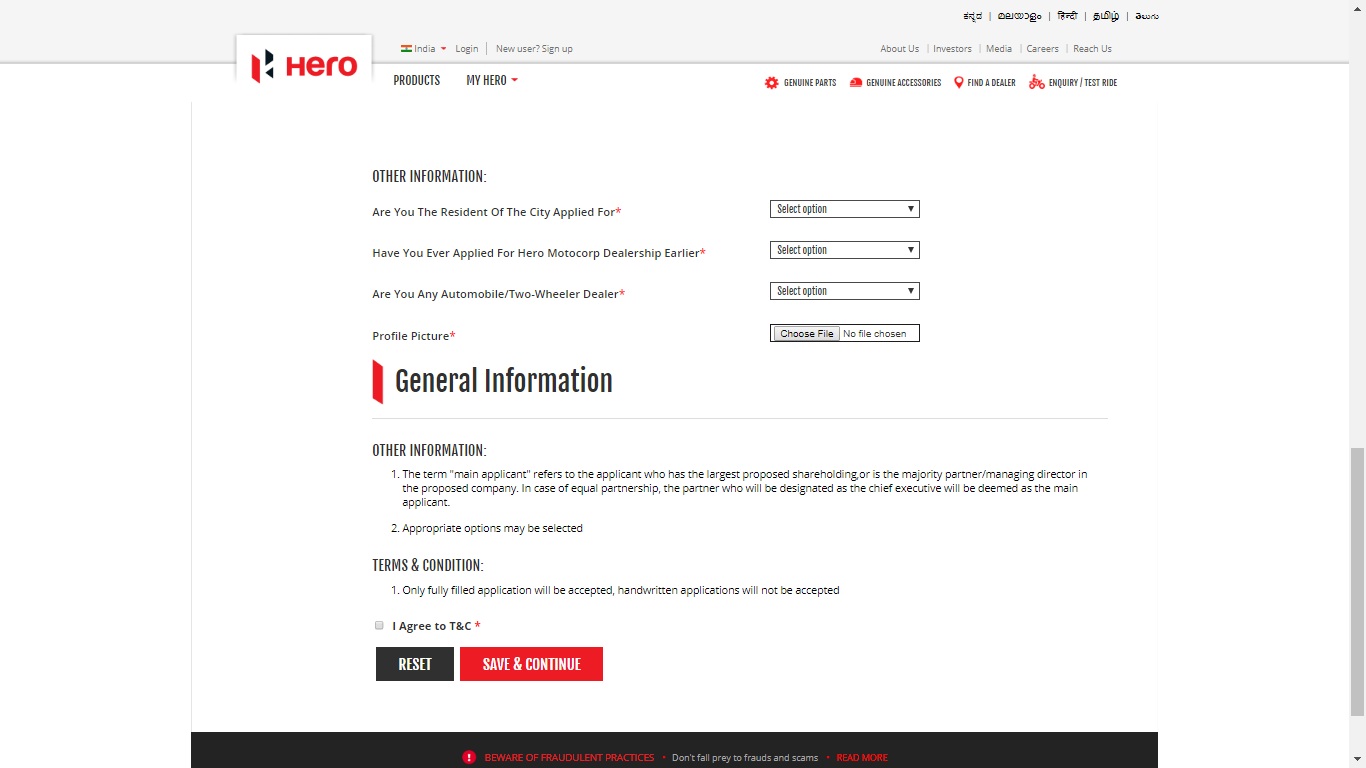The width and height of the screenshot is (1366, 768).
Task: Click the scrollbar down arrow
Action: (x=1359, y=761)
